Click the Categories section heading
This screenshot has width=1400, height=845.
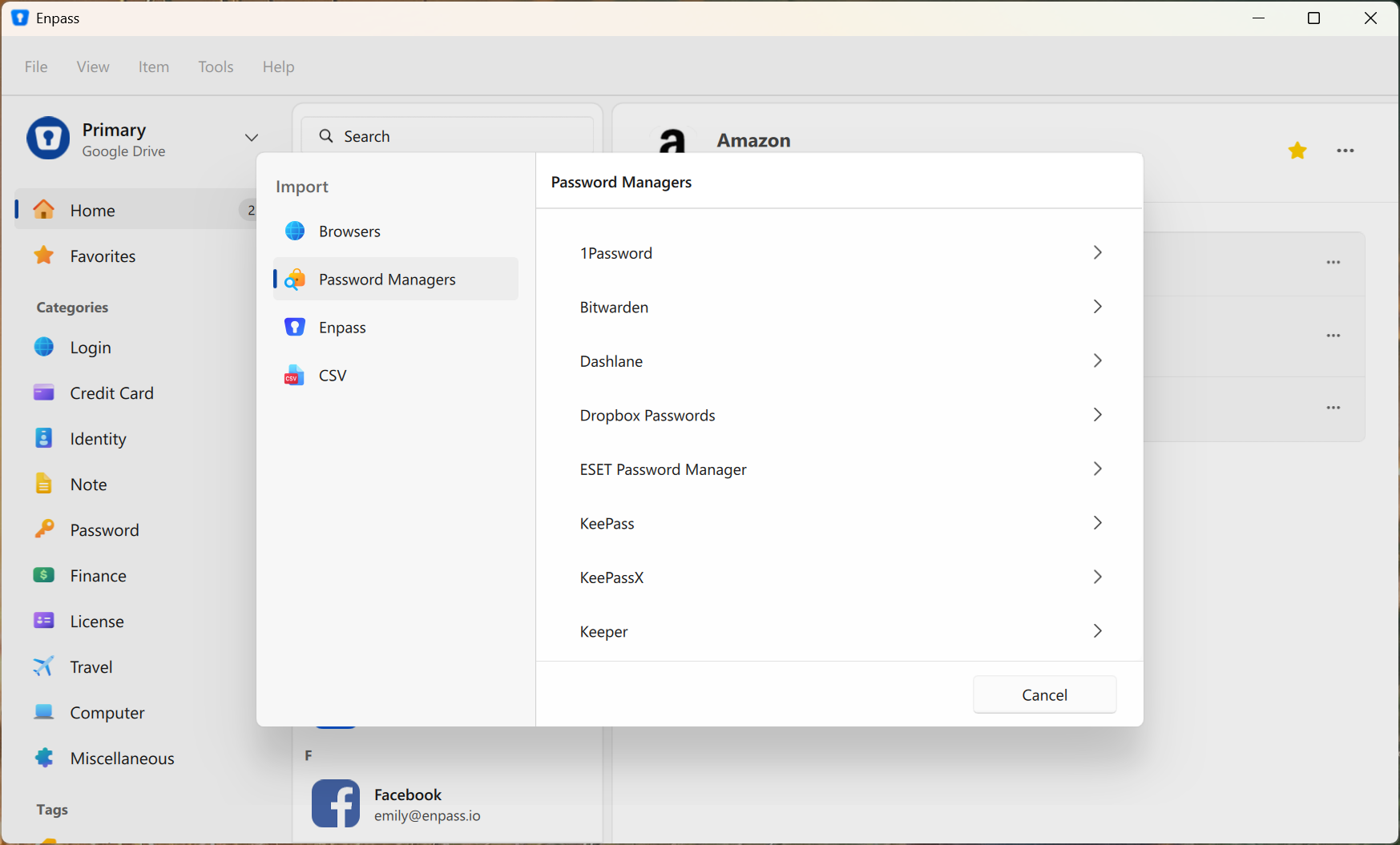click(72, 307)
